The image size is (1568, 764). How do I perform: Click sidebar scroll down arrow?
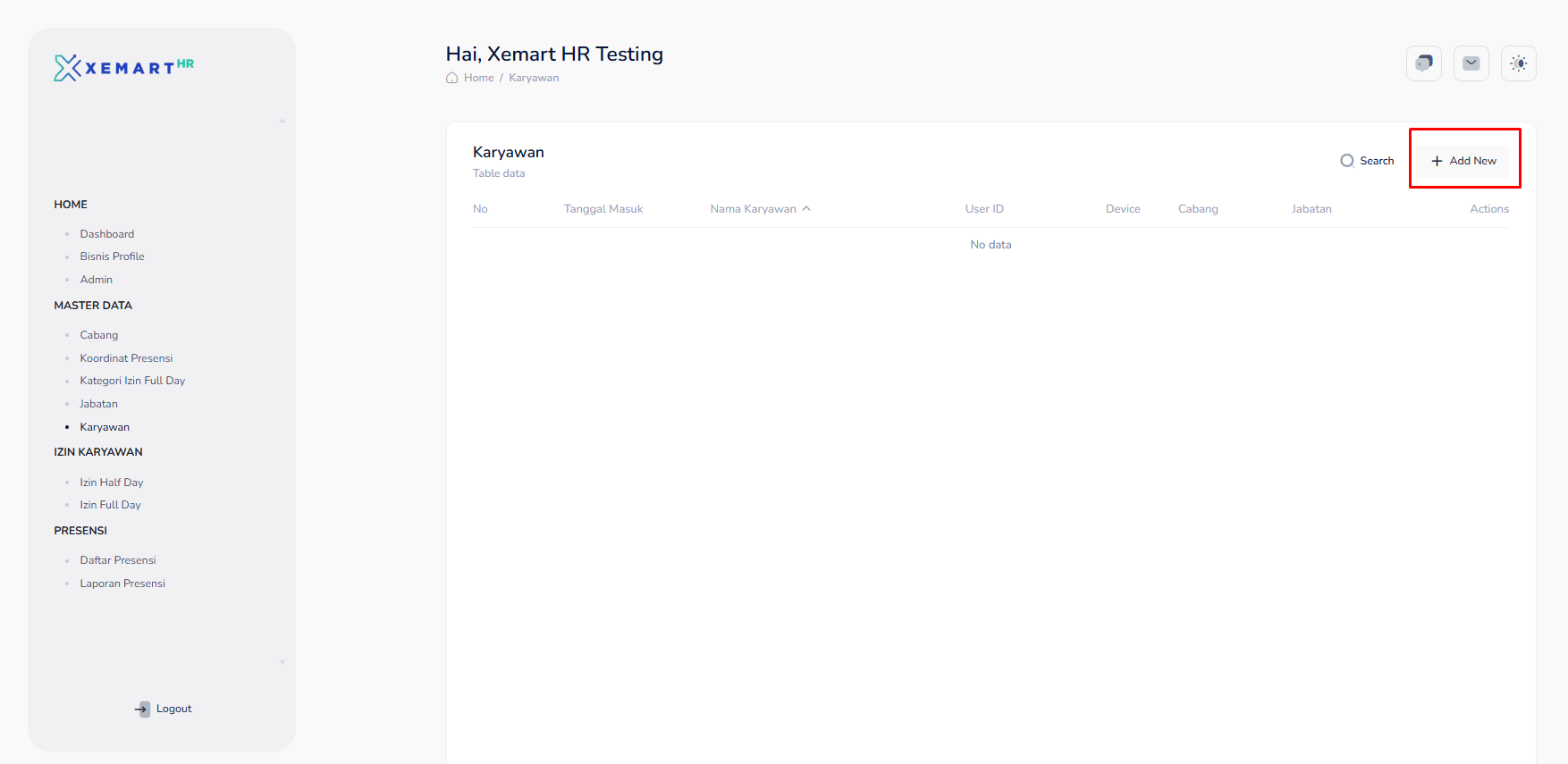pos(282,662)
